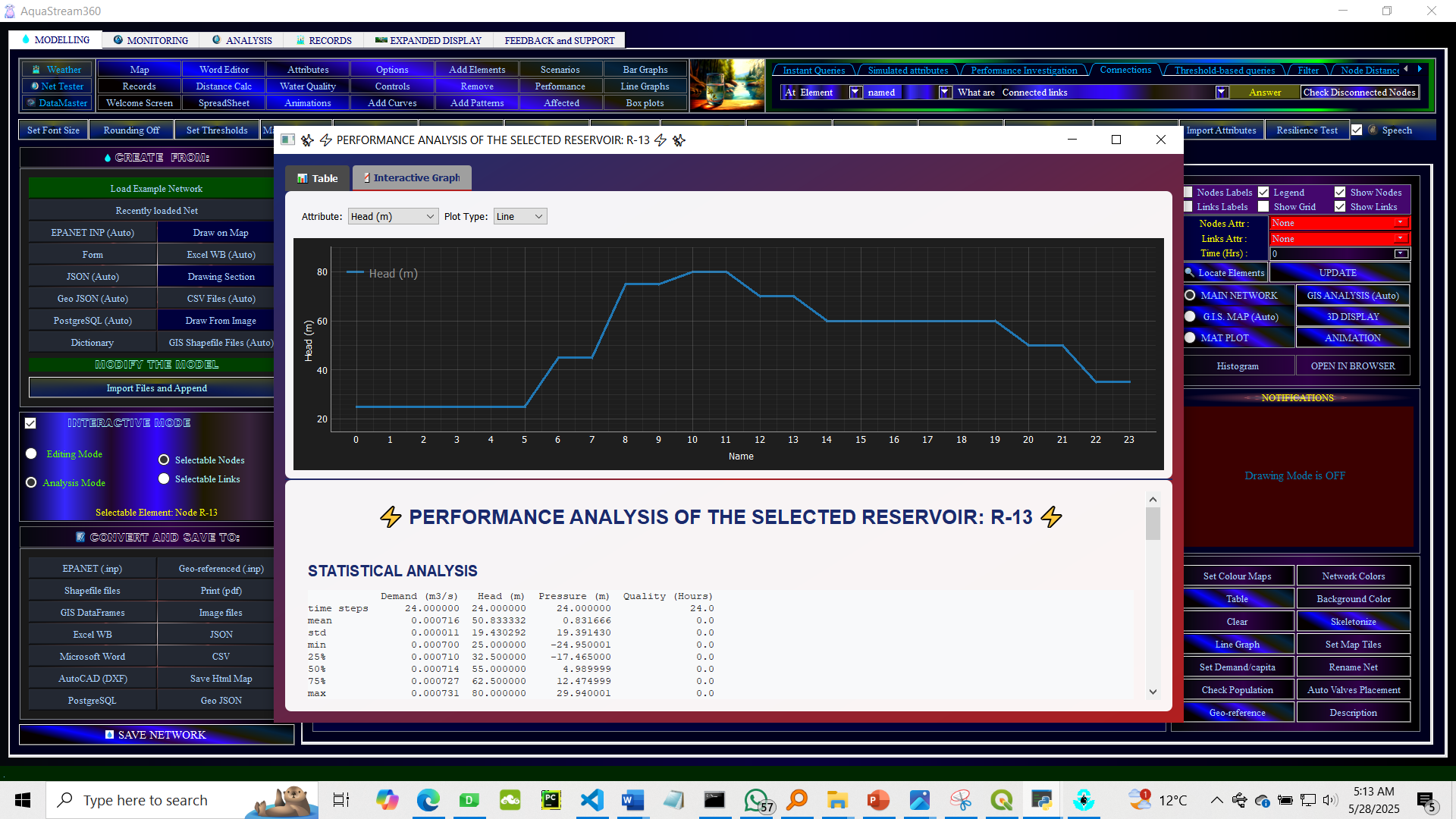This screenshot has height=819, width=1456.
Task: Open PyCharm icon in the taskbar
Action: [x=551, y=800]
